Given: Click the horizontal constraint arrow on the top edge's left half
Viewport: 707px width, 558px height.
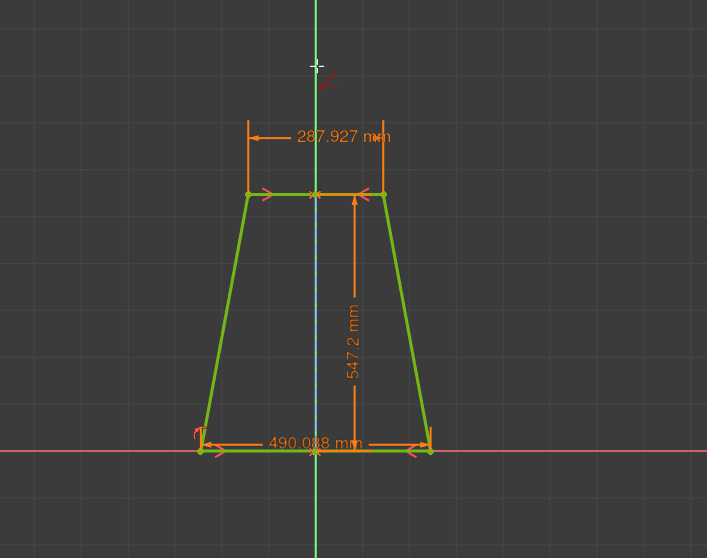Looking at the screenshot, I should 267,194.
